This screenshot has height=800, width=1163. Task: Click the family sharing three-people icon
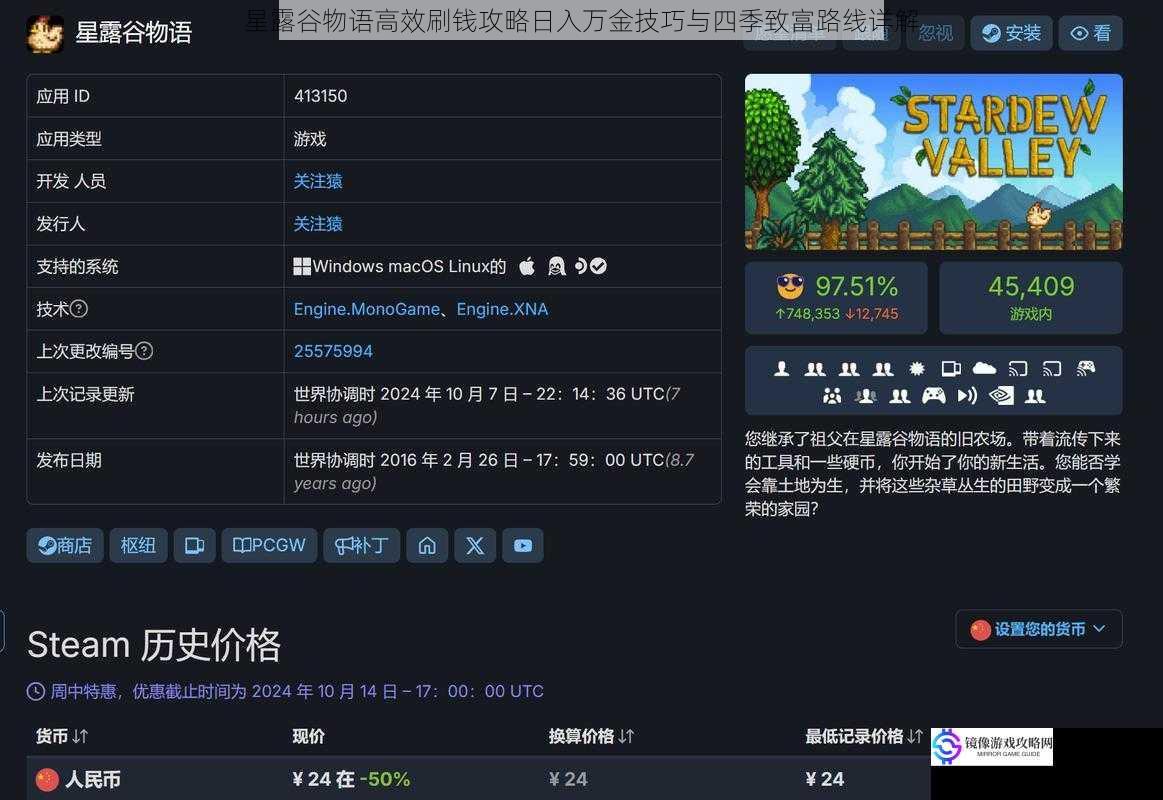[832, 397]
